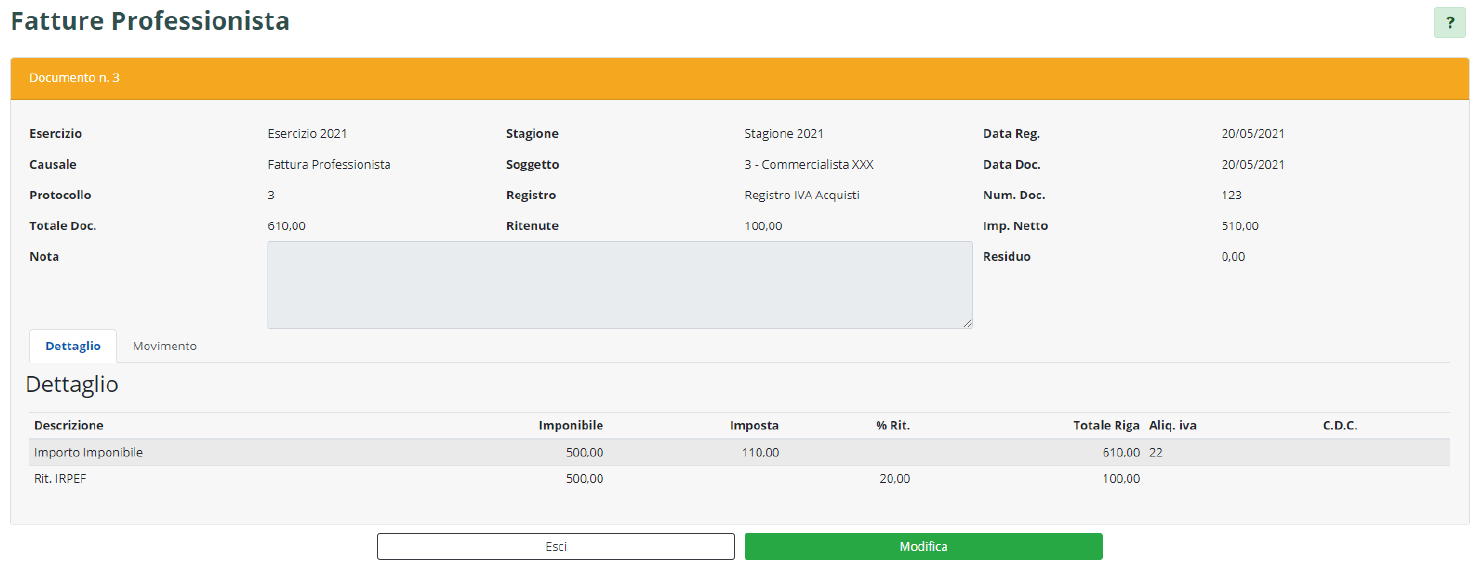Open help via the question mark icon
The width and height of the screenshot is (1478, 571).
click(1449, 23)
